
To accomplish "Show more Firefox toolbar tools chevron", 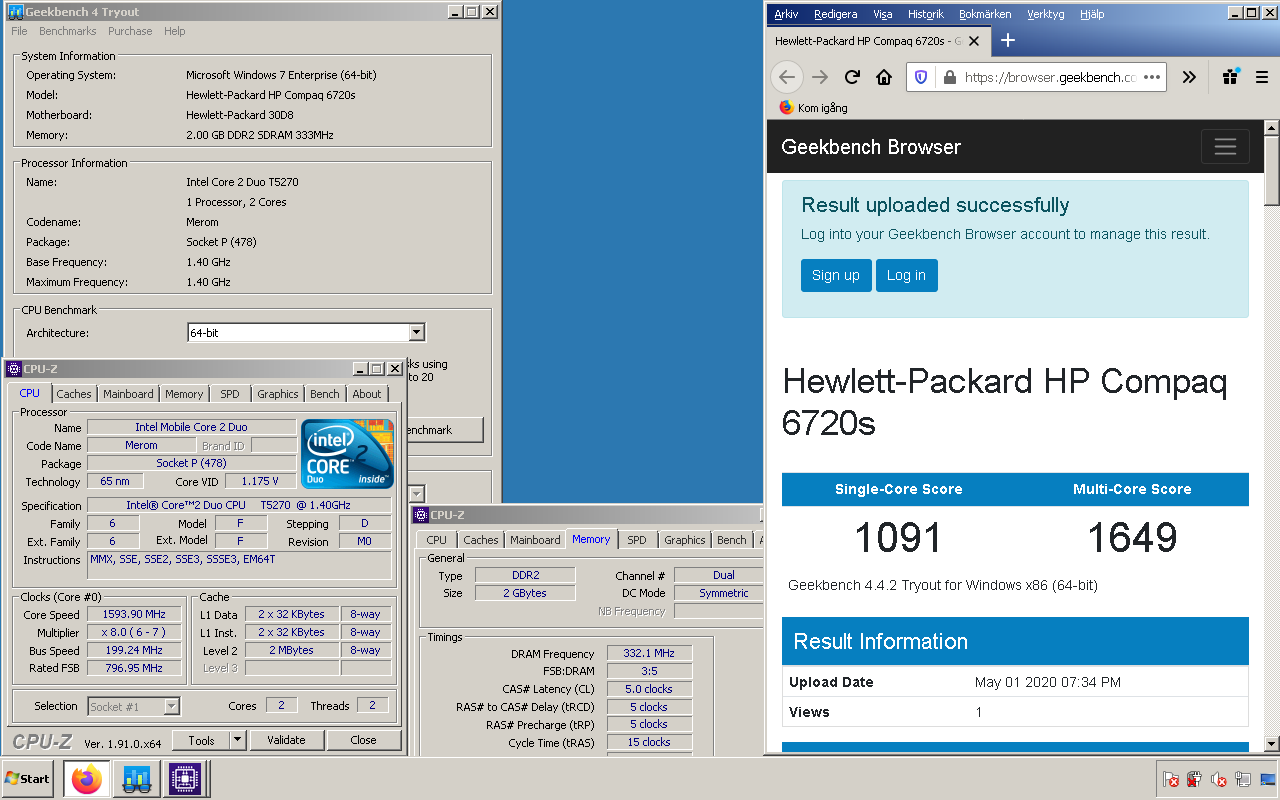I will pyautogui.click(x=1188, y=77).
